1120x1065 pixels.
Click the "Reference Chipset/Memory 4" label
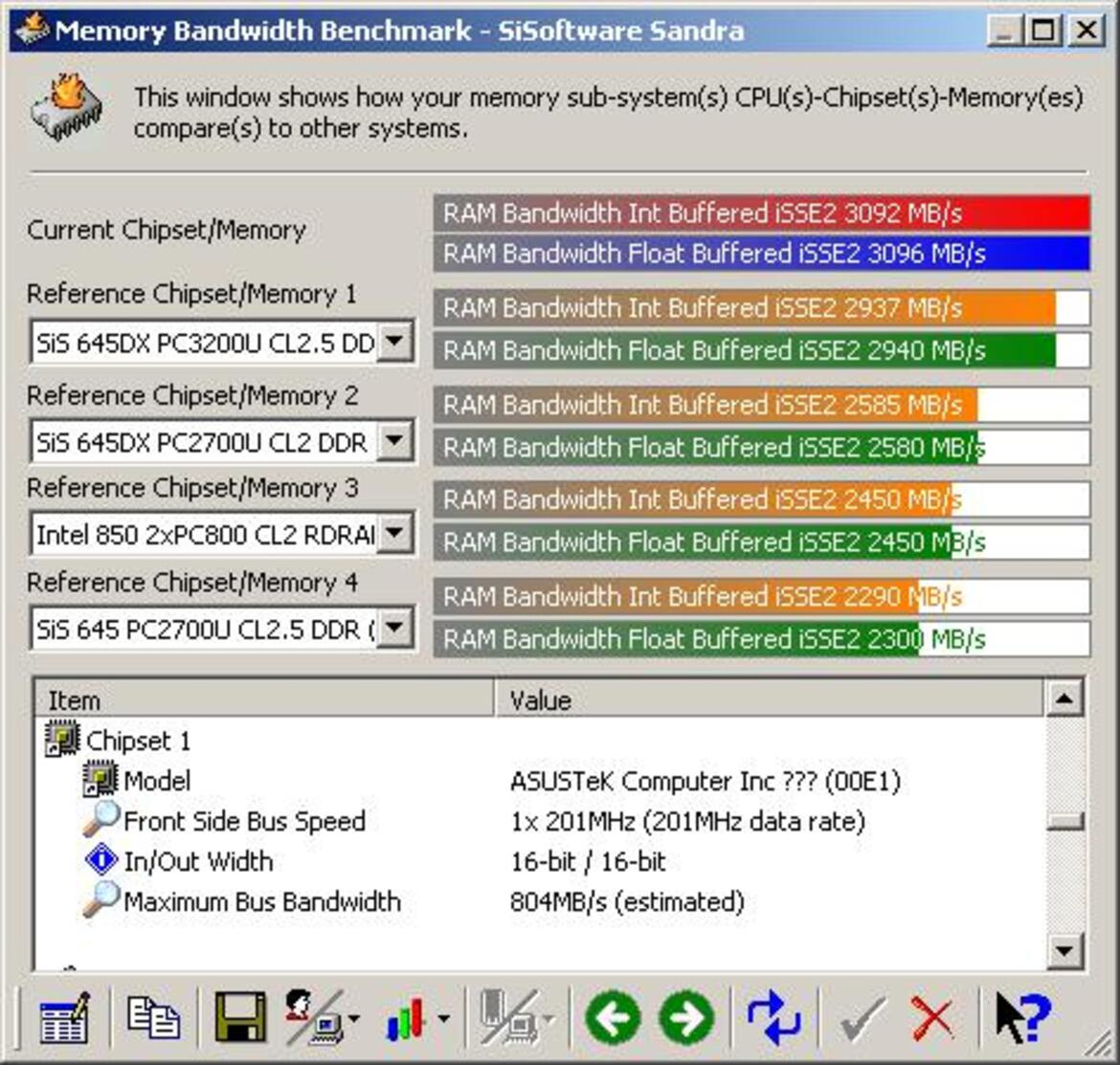coord(192,582)
